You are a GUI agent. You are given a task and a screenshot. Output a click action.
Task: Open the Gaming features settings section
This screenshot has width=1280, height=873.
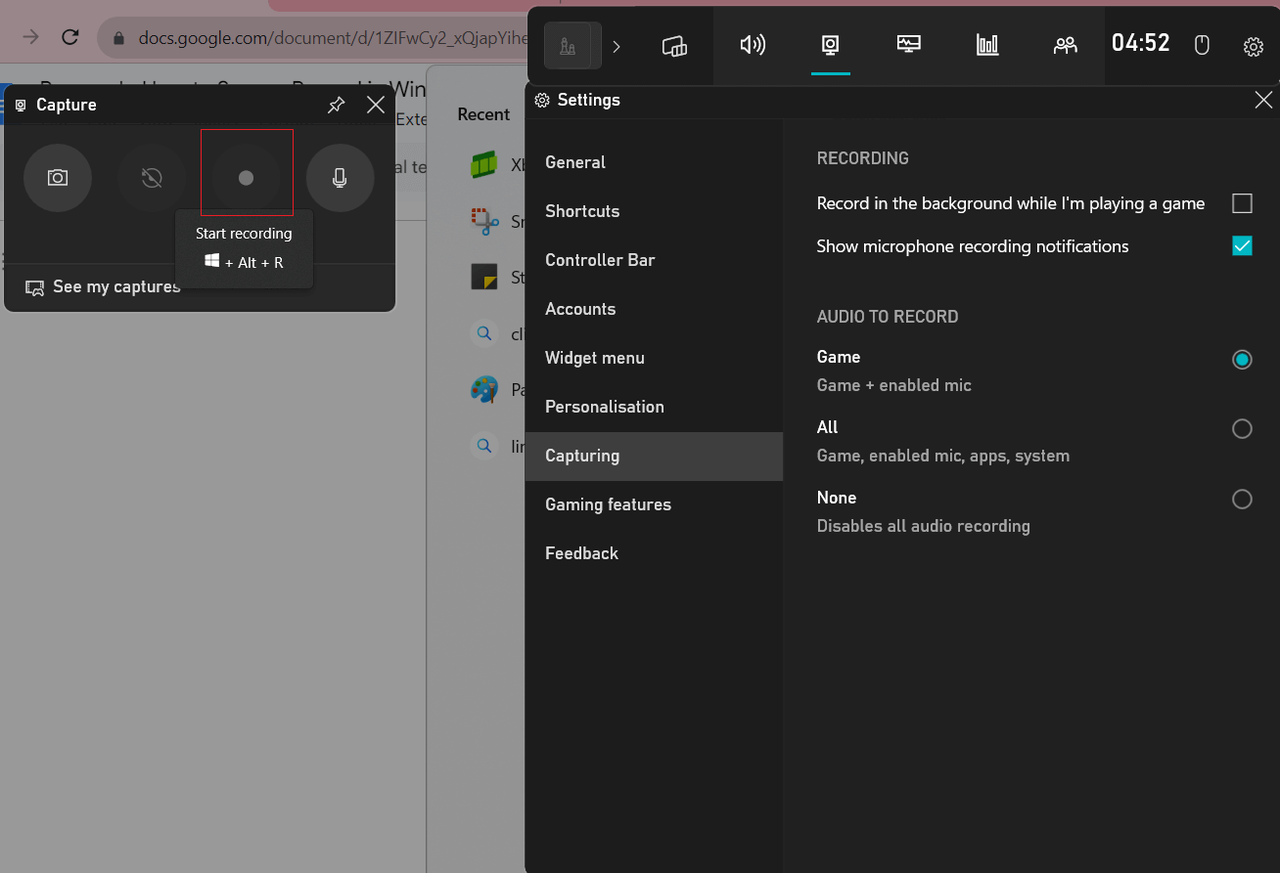point(607,504)
